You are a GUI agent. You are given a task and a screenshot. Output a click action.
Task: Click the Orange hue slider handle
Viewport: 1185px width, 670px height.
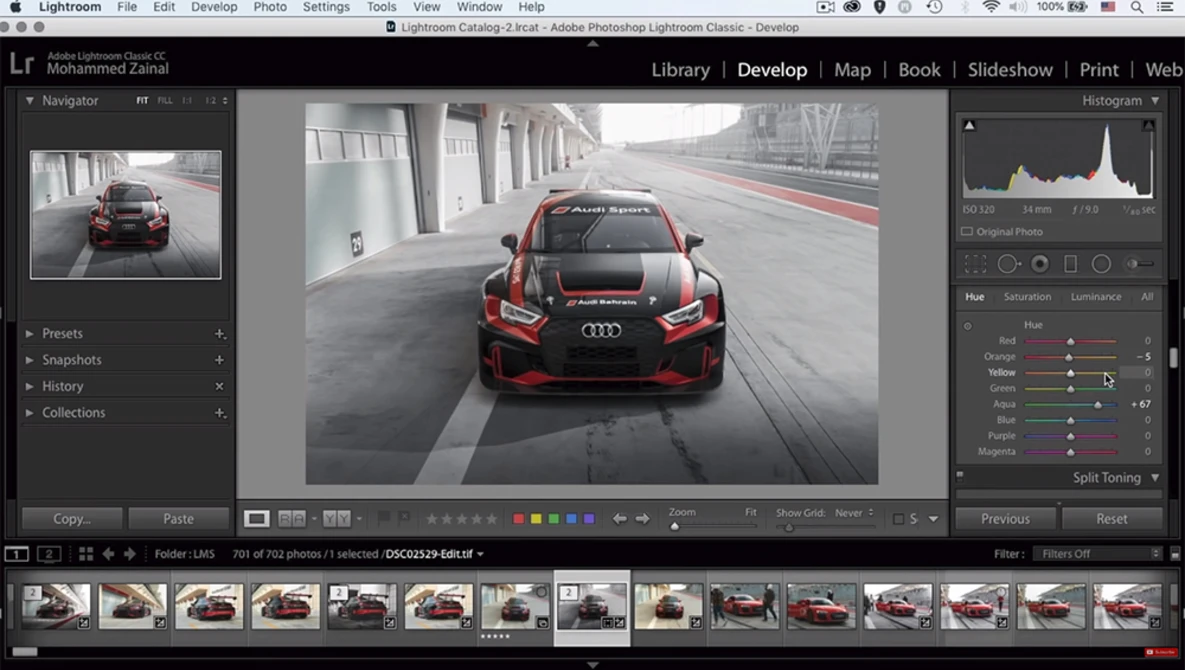[1069, 357]
